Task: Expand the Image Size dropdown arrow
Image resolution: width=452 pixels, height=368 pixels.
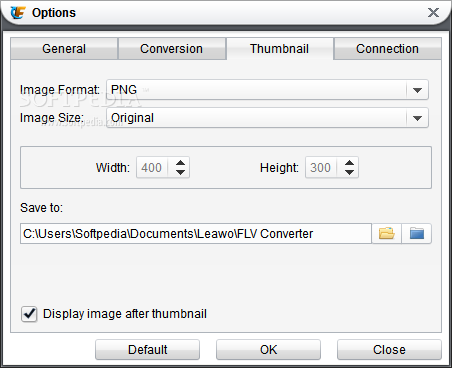Action: (x=417, y=118)
